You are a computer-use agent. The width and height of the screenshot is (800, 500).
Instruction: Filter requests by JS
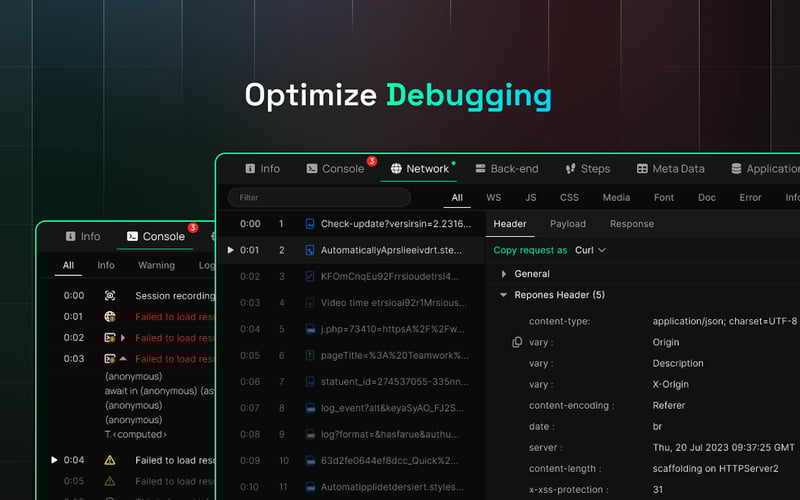[x=531, y=197]
